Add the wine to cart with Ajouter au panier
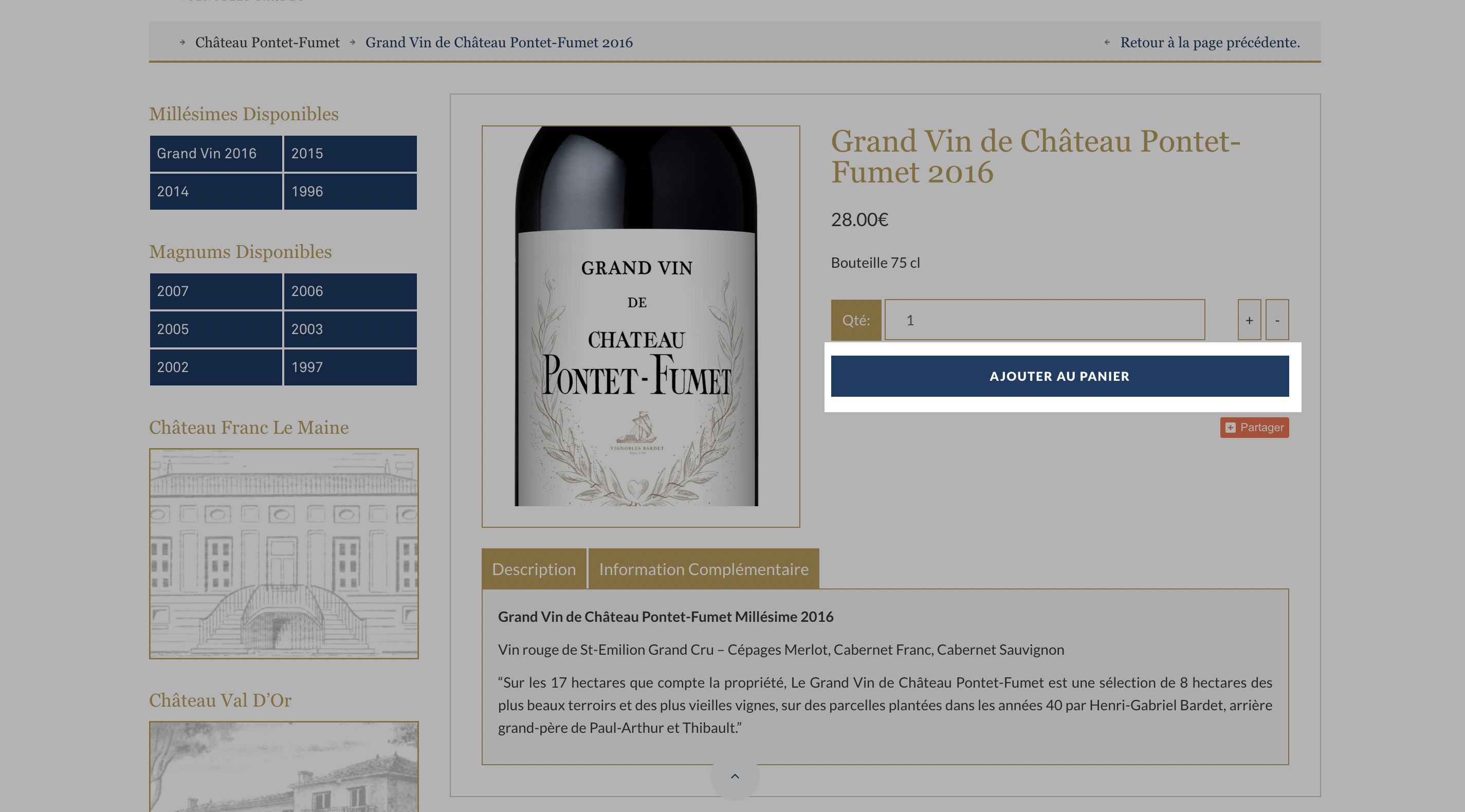1465x812 pixels. (1059, 376)
